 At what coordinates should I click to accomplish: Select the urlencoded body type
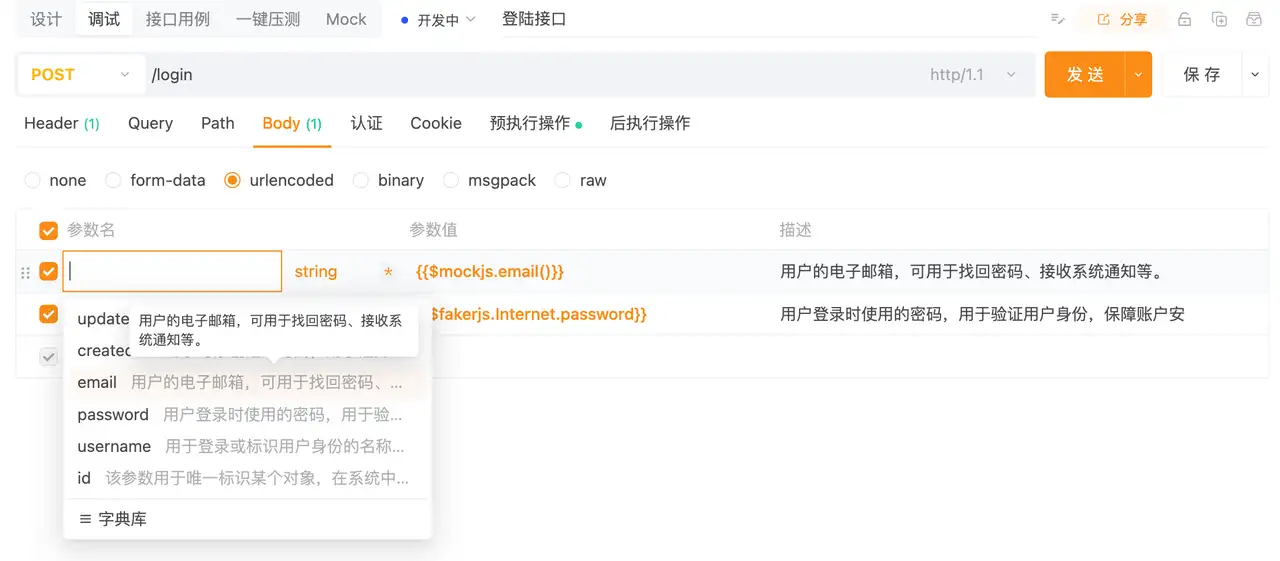(279, 180)
